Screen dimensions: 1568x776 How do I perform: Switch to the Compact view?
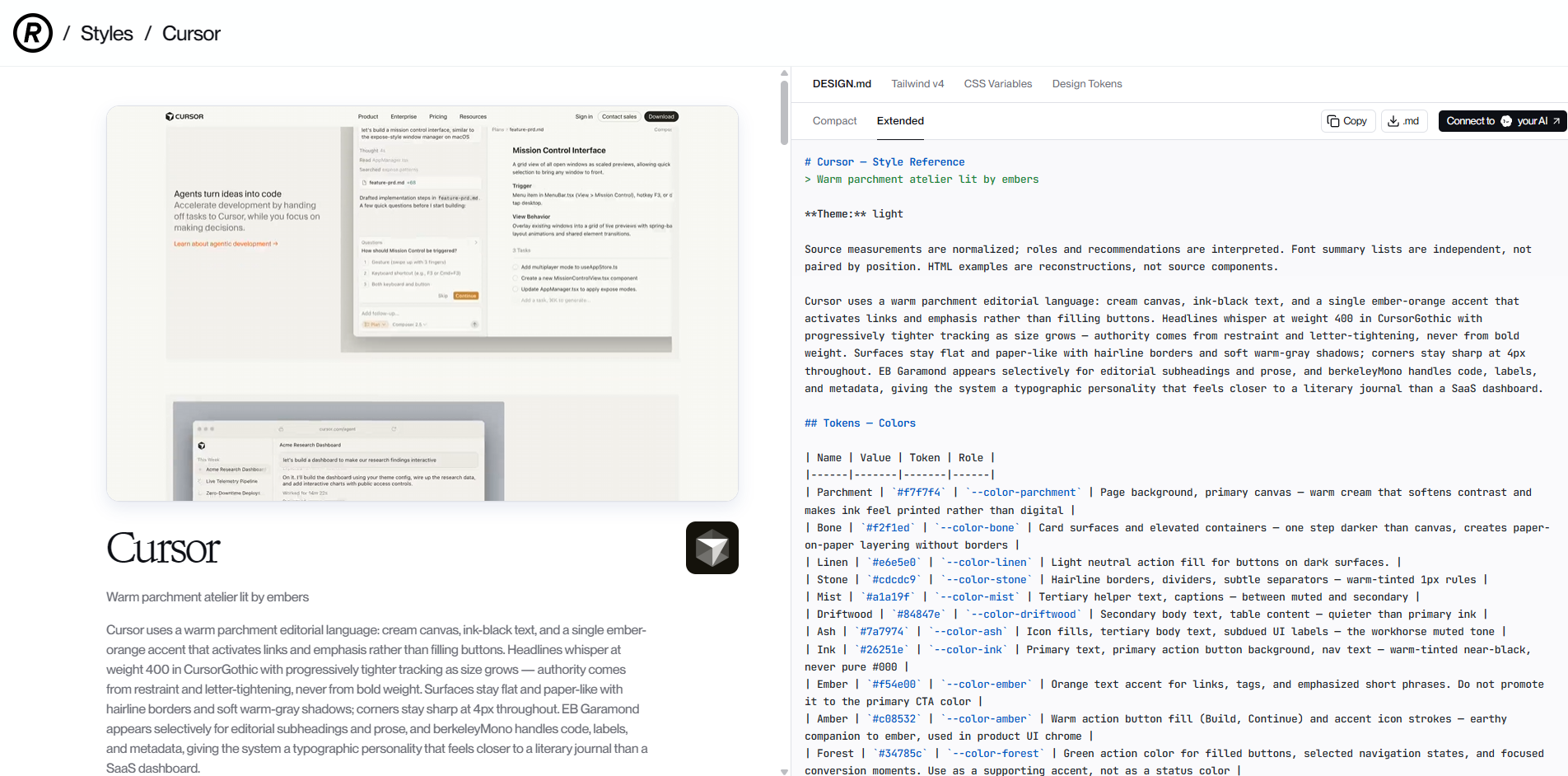point(835,121)
